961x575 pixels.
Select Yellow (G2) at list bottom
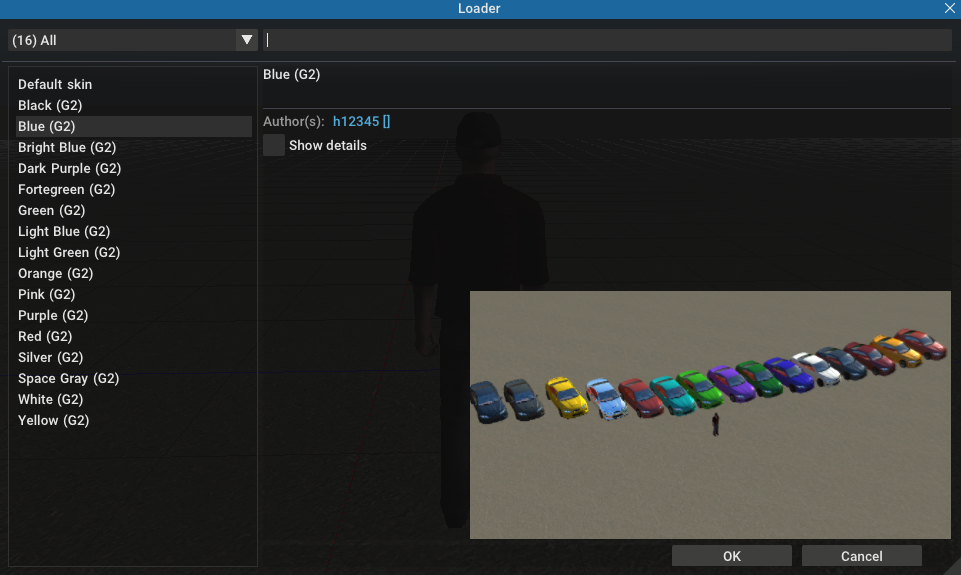(x=53, y=421)
